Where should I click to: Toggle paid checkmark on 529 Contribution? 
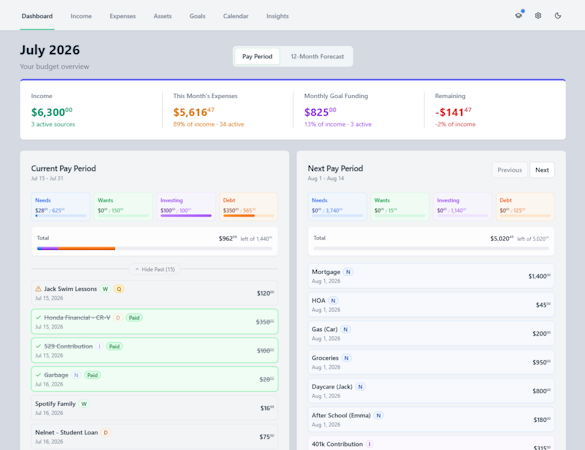tap(38, 346)
